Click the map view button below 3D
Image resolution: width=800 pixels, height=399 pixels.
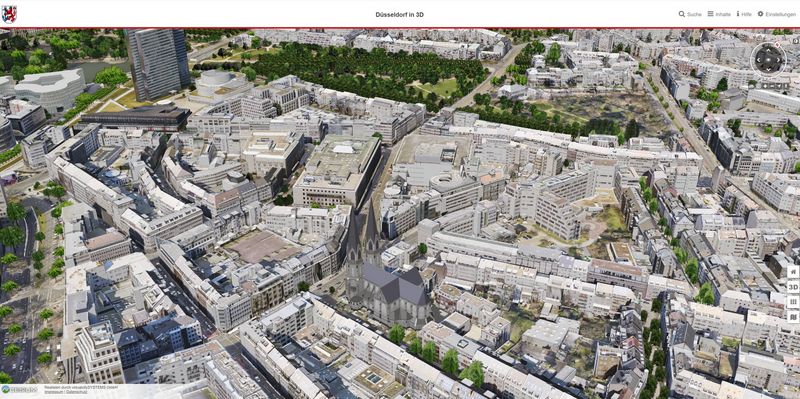tap(793, 317)
